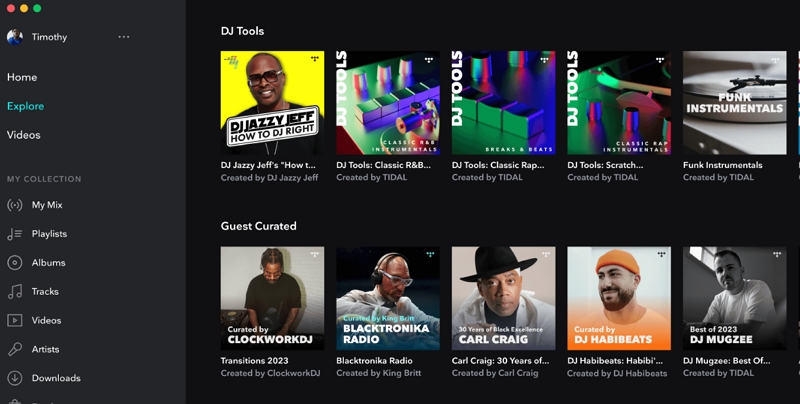Image resolution: width=800 pixels, height=404 pixels.
Task: Open the My Mix radio icon
Action: 14,205
